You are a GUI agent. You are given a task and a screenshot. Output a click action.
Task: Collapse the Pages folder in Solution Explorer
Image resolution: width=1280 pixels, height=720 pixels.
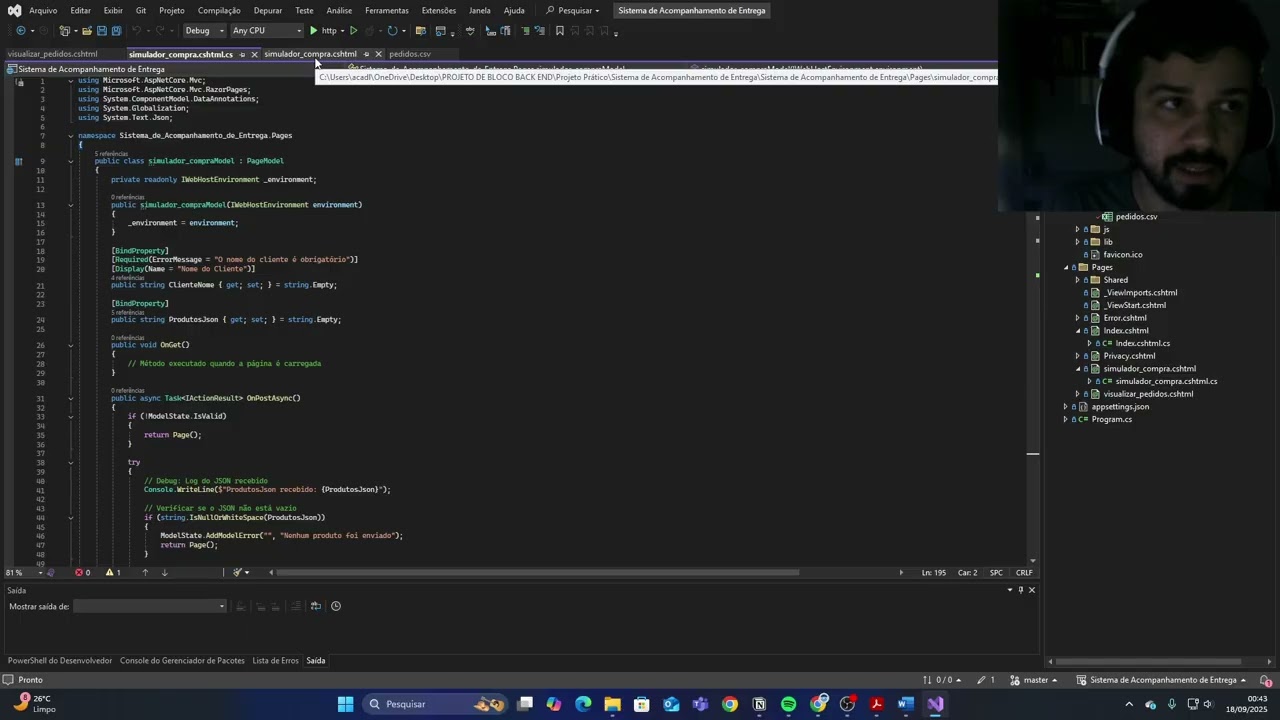pyautogui.click(x=1066, y=268)
